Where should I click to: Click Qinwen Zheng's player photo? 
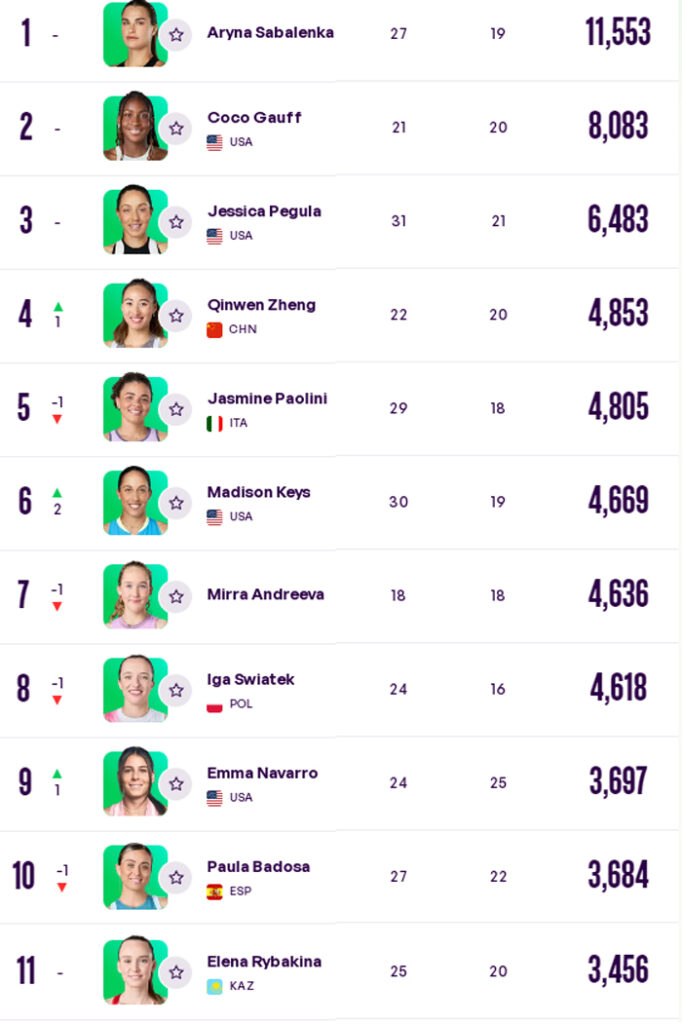135,313
